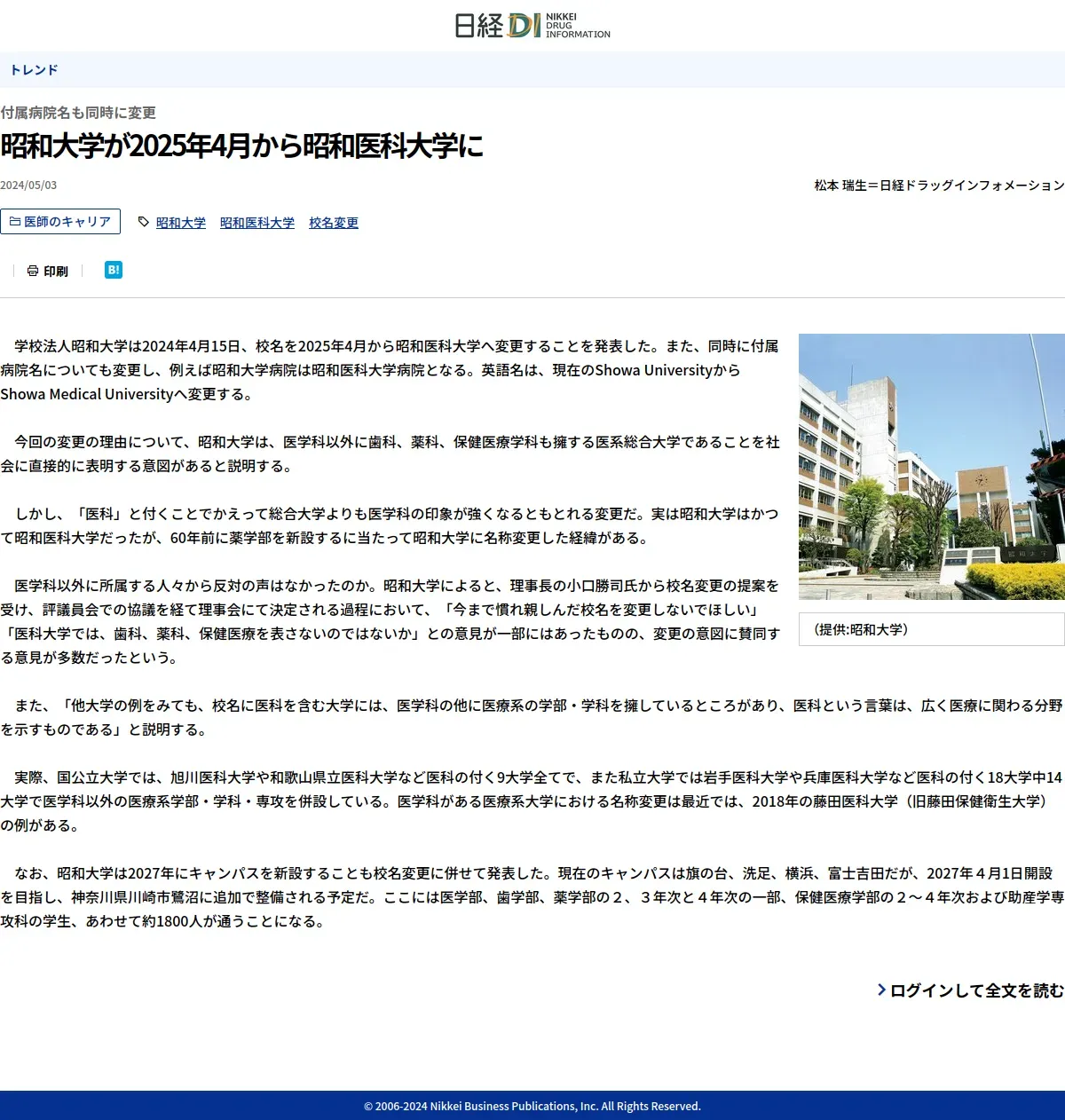Click the author line 松本 瑞生＝日経ドラッグインフォメーション

pyautogui.click(x=939, y=185)
